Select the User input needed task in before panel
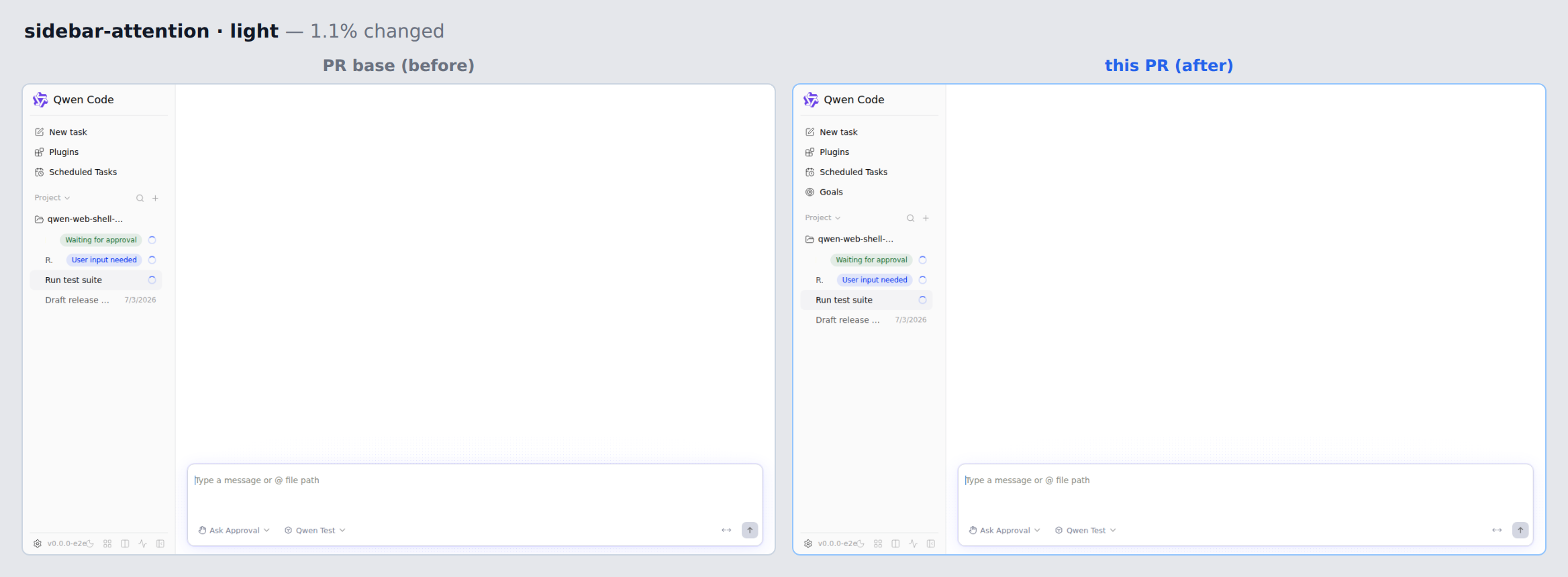1568x577 pixels. pos(96,260)
